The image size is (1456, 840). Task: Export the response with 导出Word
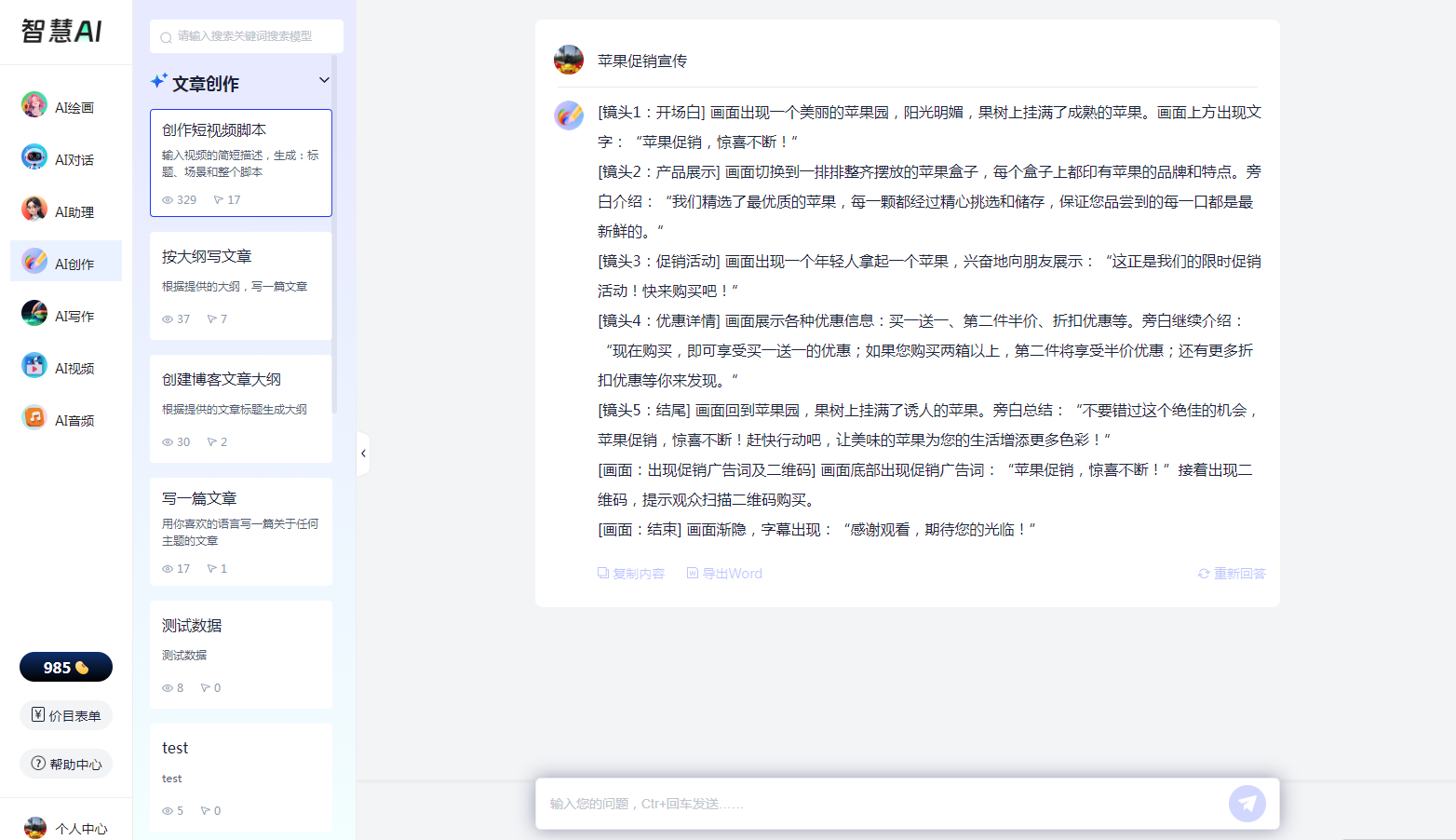723,573
